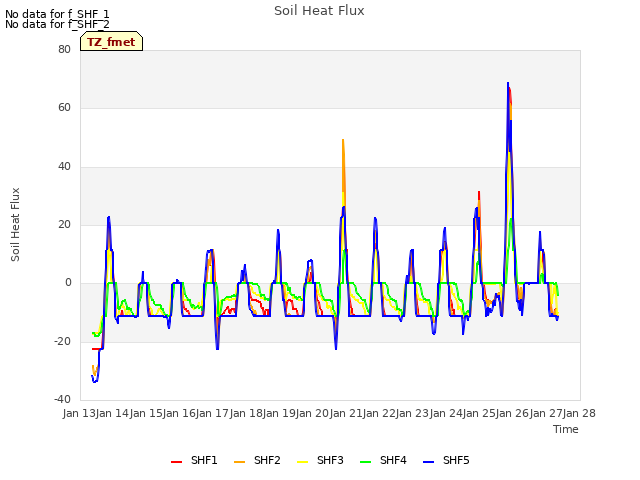This screenshot has height=480, width=640.
Task: Click the 'No data for f_SHF_2' message
Action: point(57,24)
